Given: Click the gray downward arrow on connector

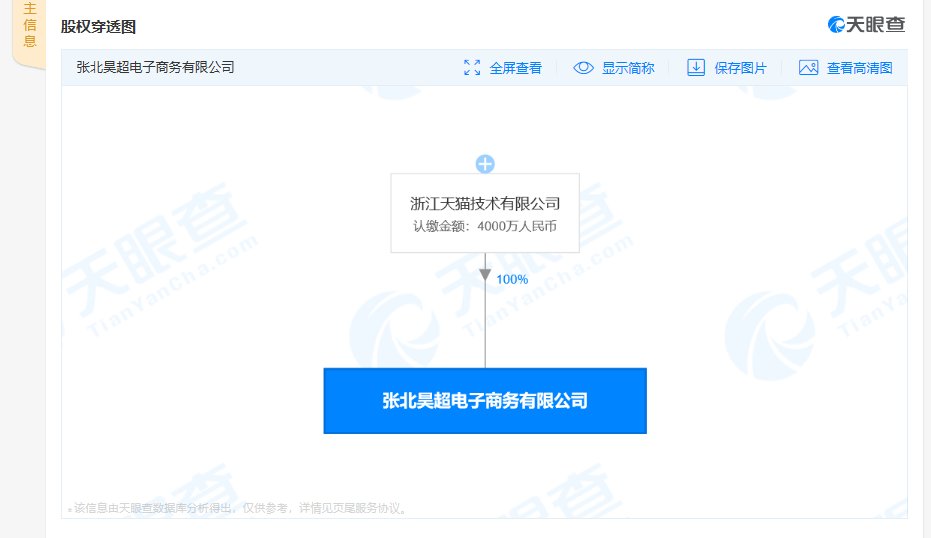Looking at the screenshot, I should pos(485,274).
